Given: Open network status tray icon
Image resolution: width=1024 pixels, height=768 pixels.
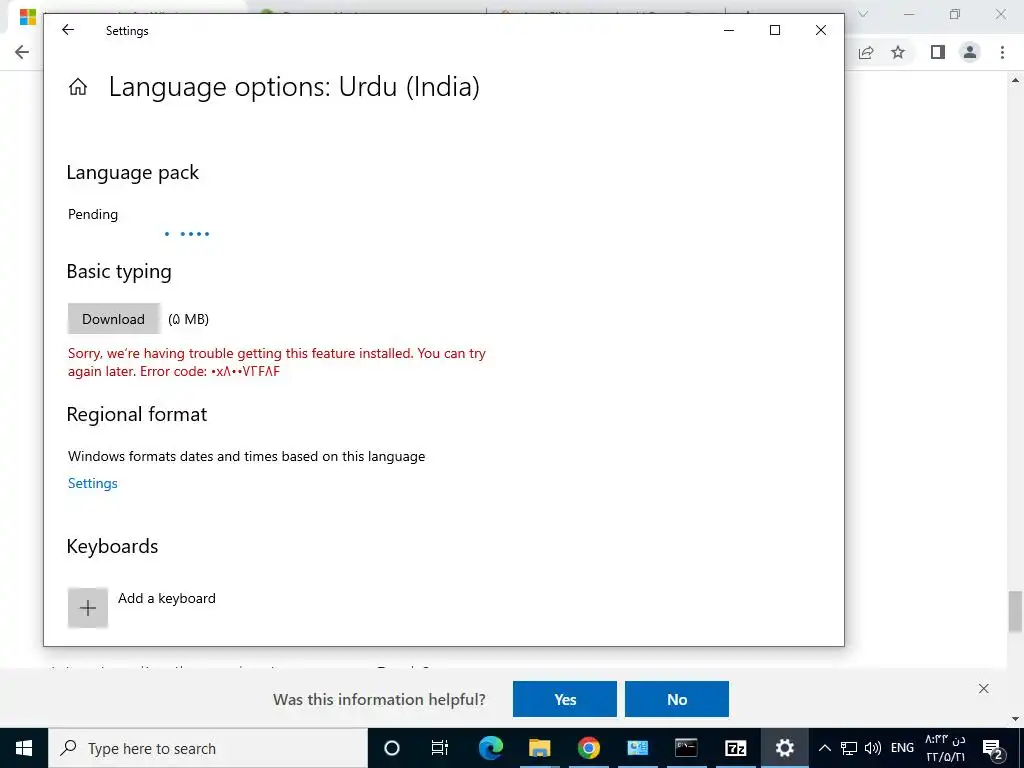Looking at the screenshot, I should click(848, 748).
